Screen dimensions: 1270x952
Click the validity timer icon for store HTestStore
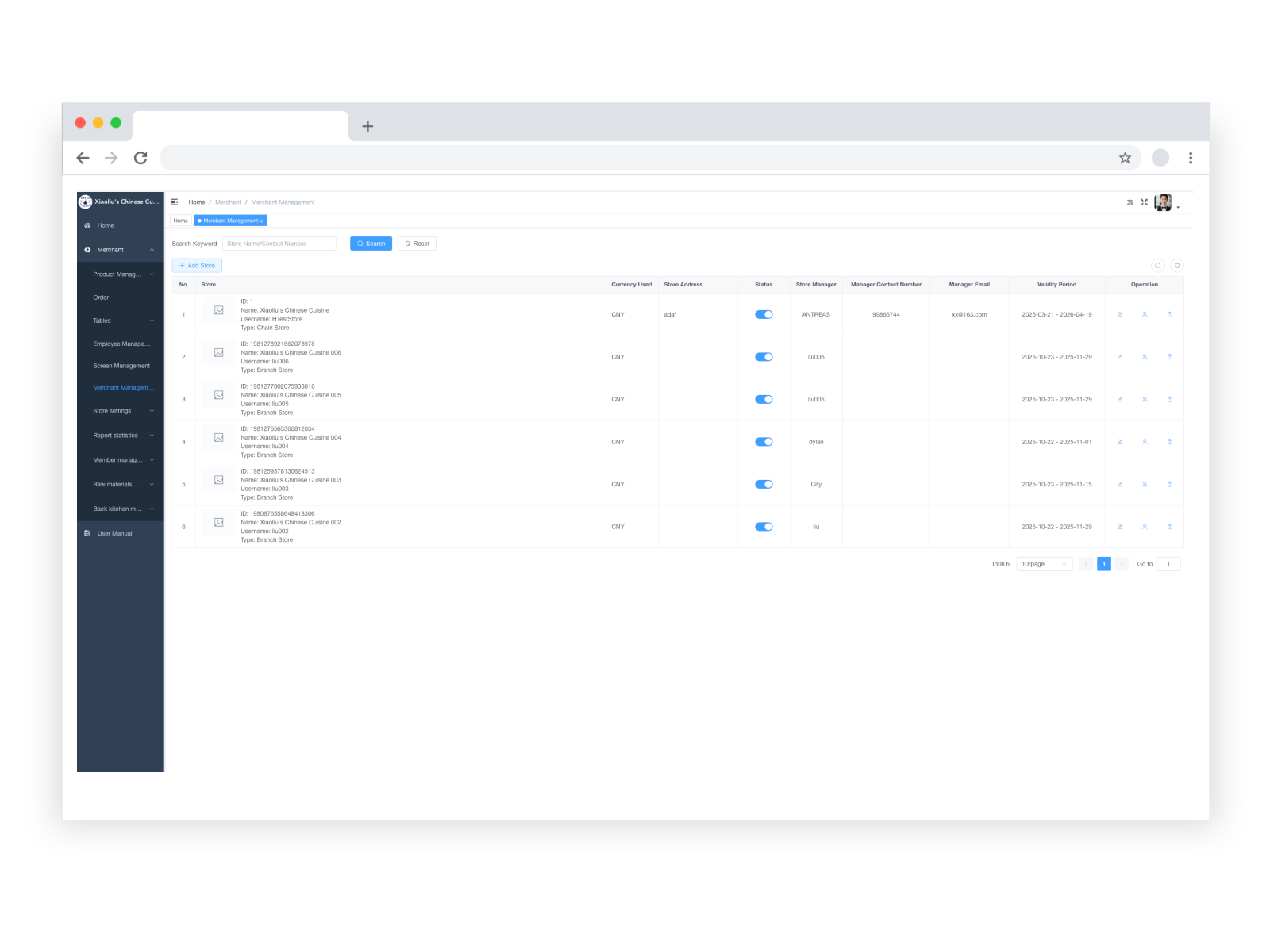point(1170,314)
